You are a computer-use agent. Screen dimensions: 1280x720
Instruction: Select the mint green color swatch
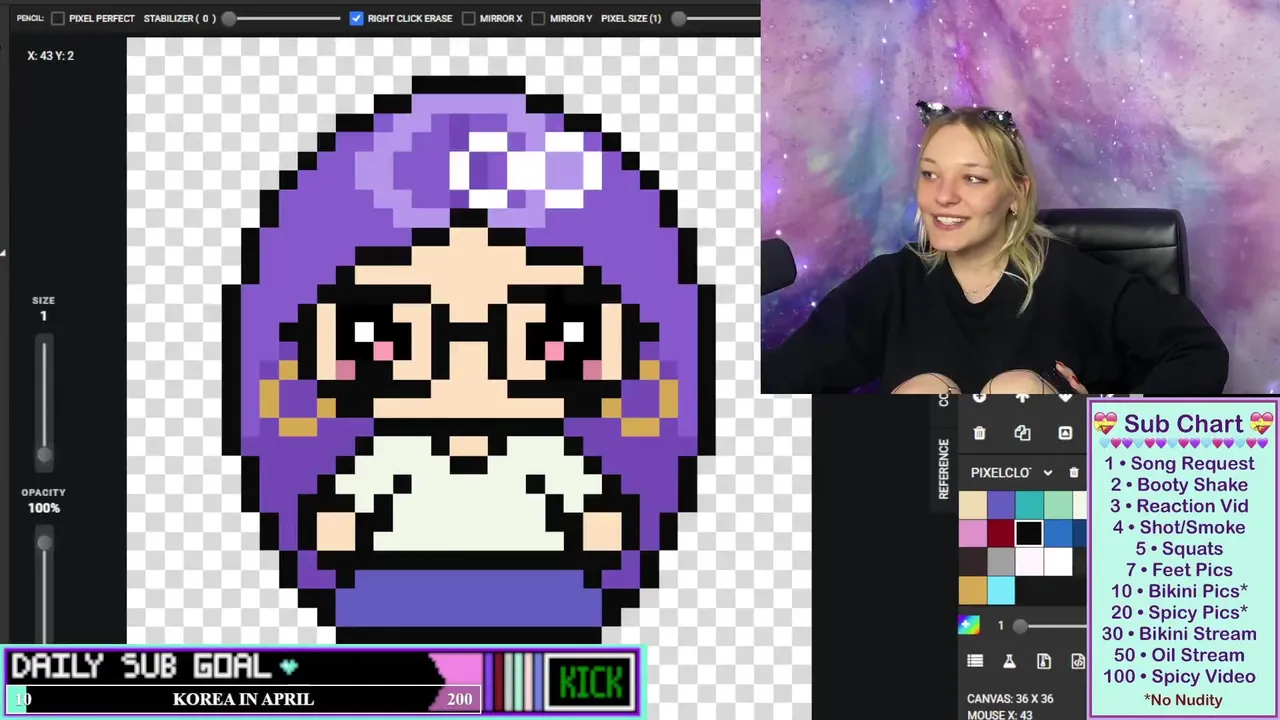coord(1058,505)
